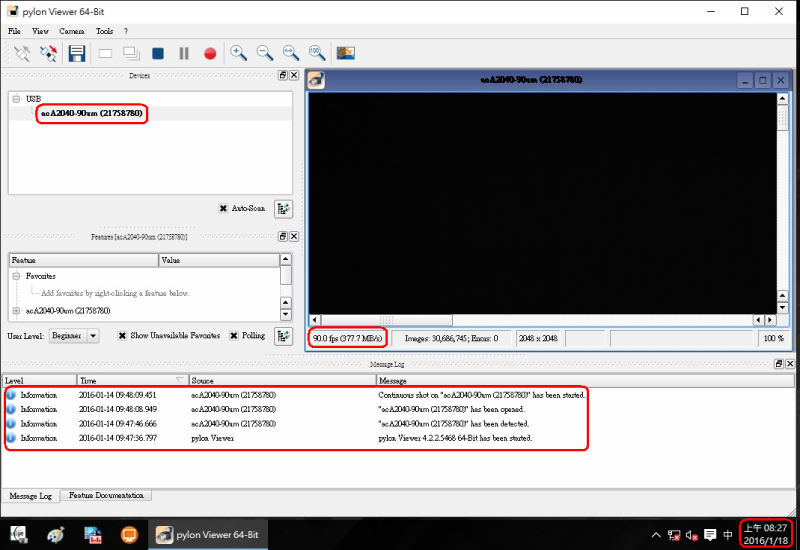Switch to the Feature Documentation tab
The image size is (800, 550).
(109, 495)
